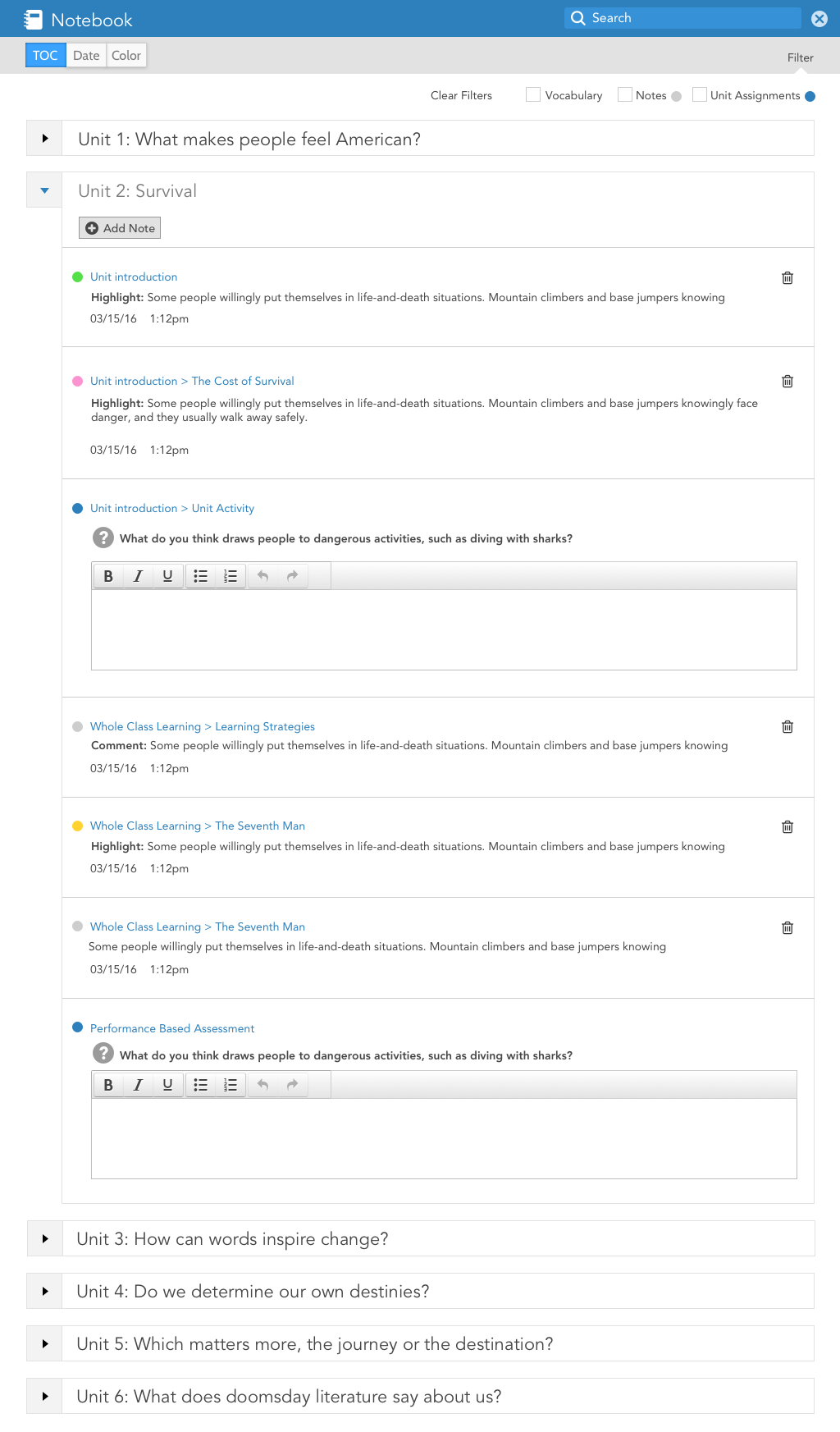This screenshot has height=1432, width=840.
Task: Collapse the Unit 2: Survival section
Action: (45, 190)
